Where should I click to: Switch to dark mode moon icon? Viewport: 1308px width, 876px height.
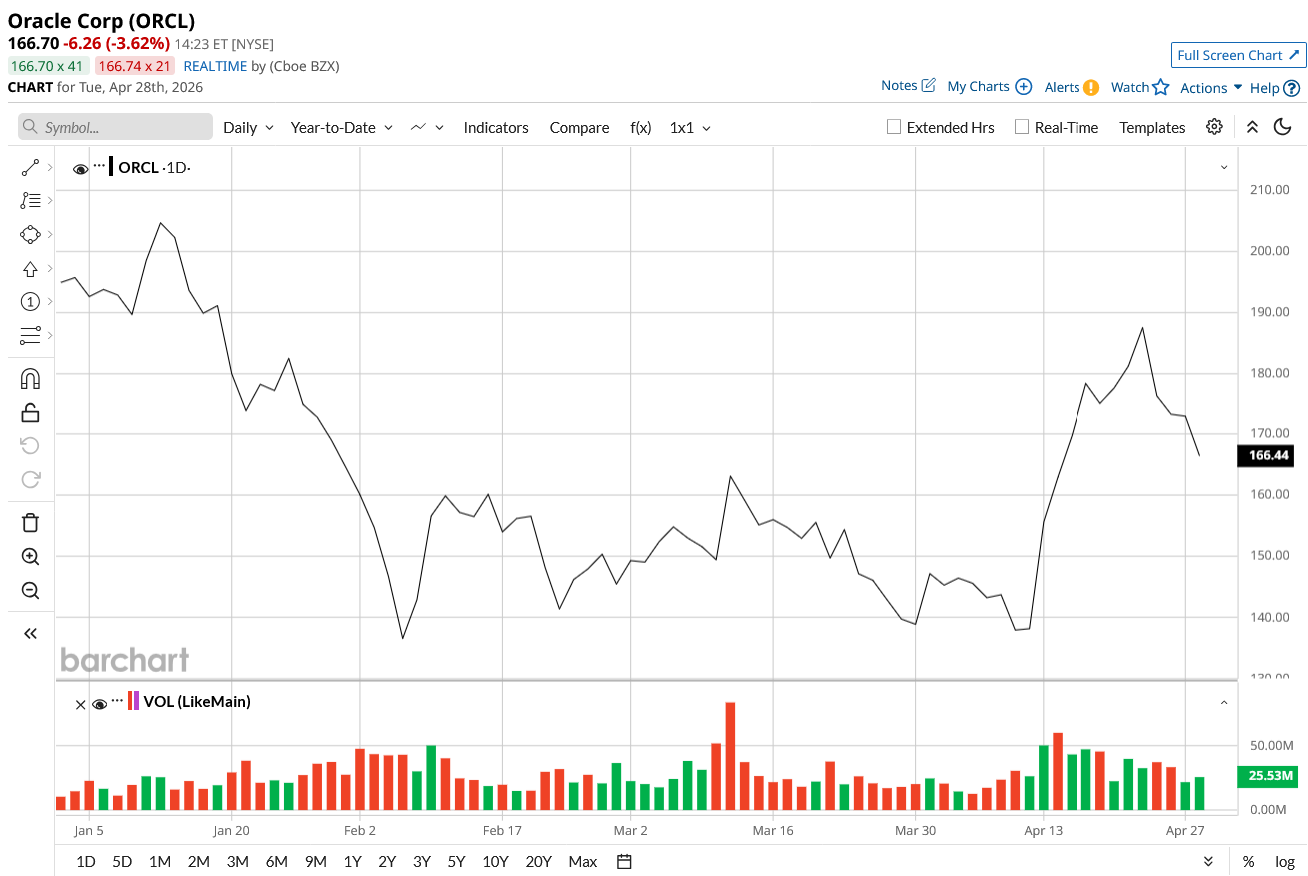(x=1282, y=127)
